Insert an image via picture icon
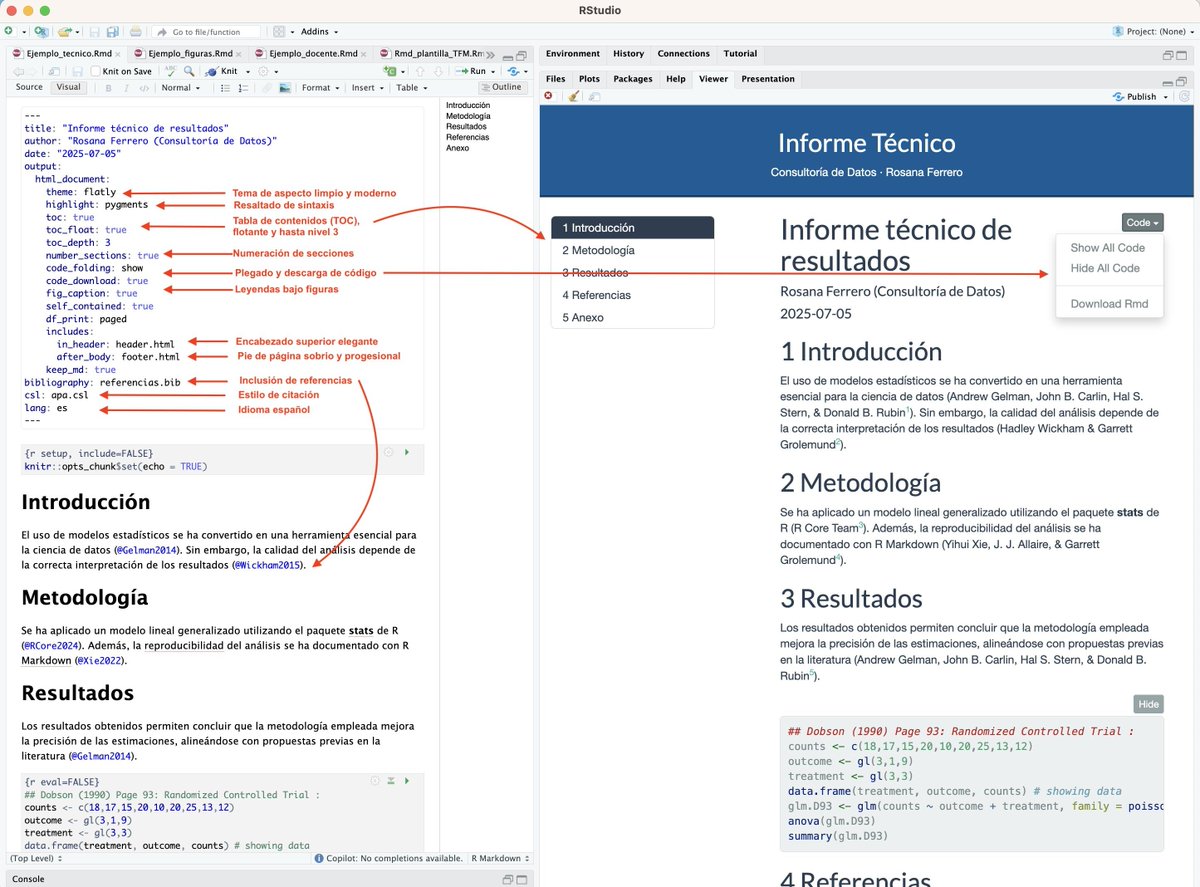The height and width of the screenshot is (887, 1200). [285, 88]
